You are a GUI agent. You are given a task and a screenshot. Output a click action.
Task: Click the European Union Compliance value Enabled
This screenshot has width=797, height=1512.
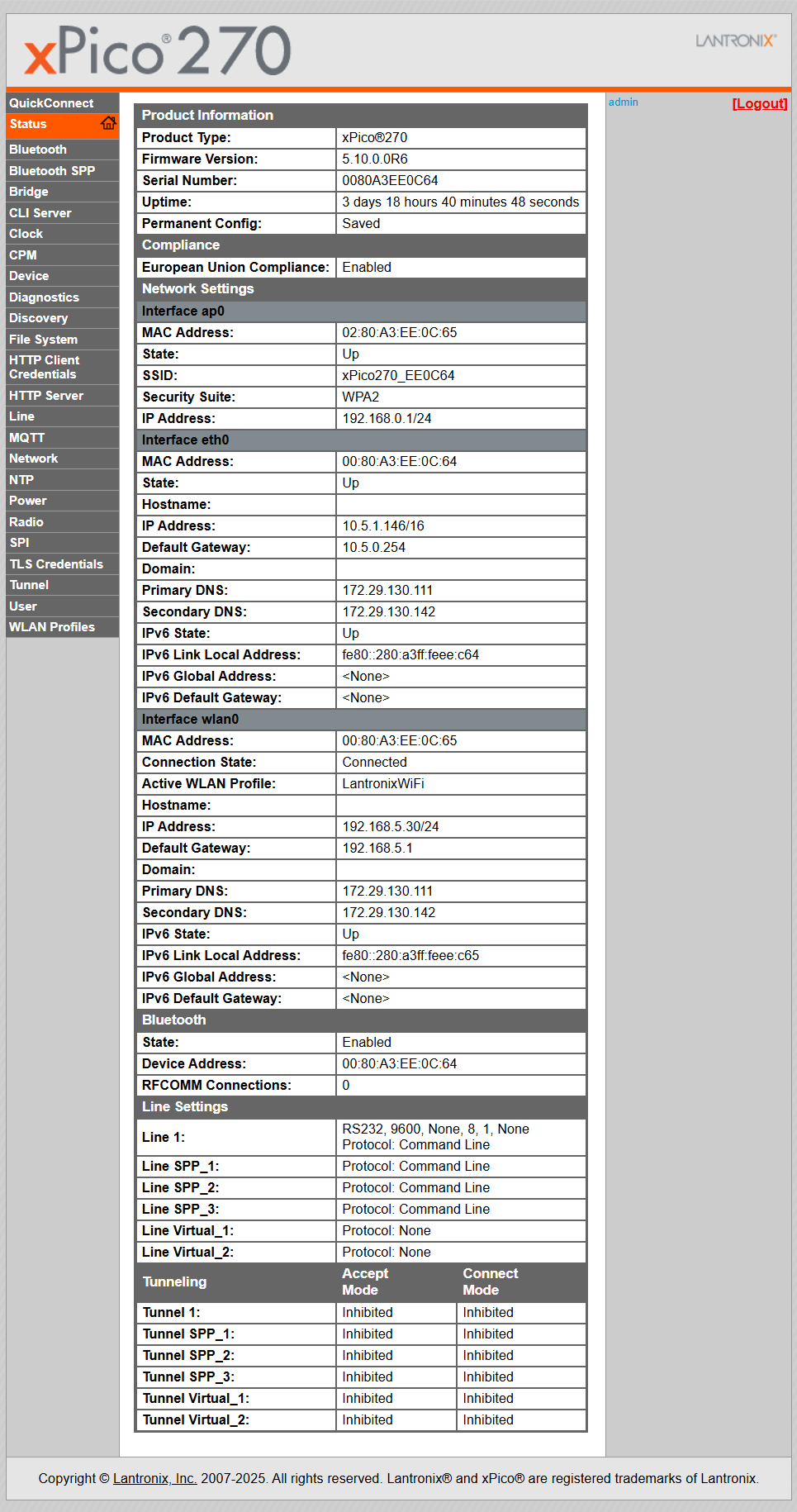click(x=367, y=268)
